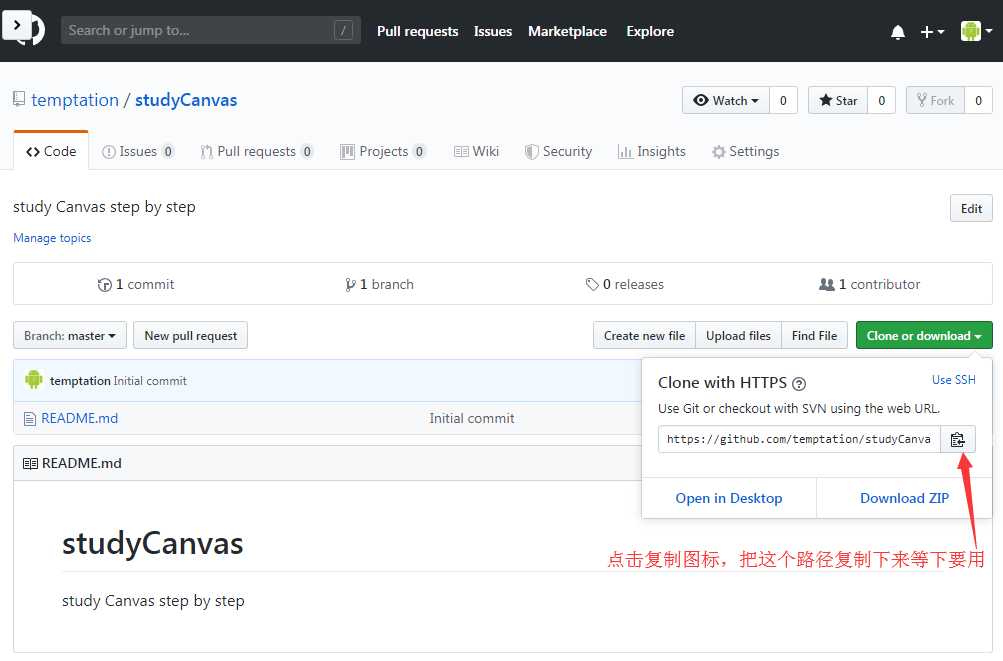Click the studyCanvas README heading
This screenshot has height=661, width=1003.
tap(152, 544)
